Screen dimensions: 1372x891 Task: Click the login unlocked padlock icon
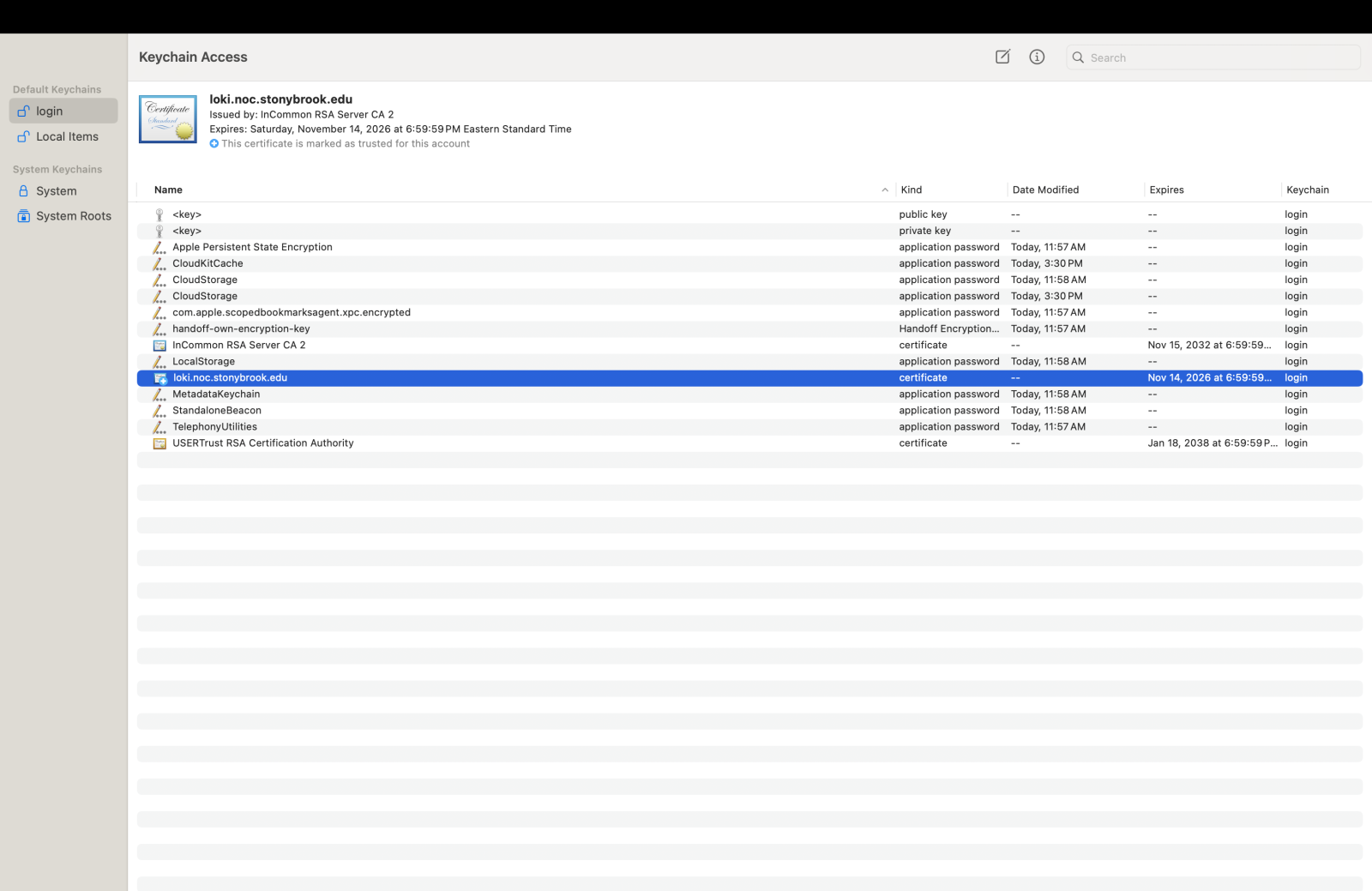tap(24, 111)
